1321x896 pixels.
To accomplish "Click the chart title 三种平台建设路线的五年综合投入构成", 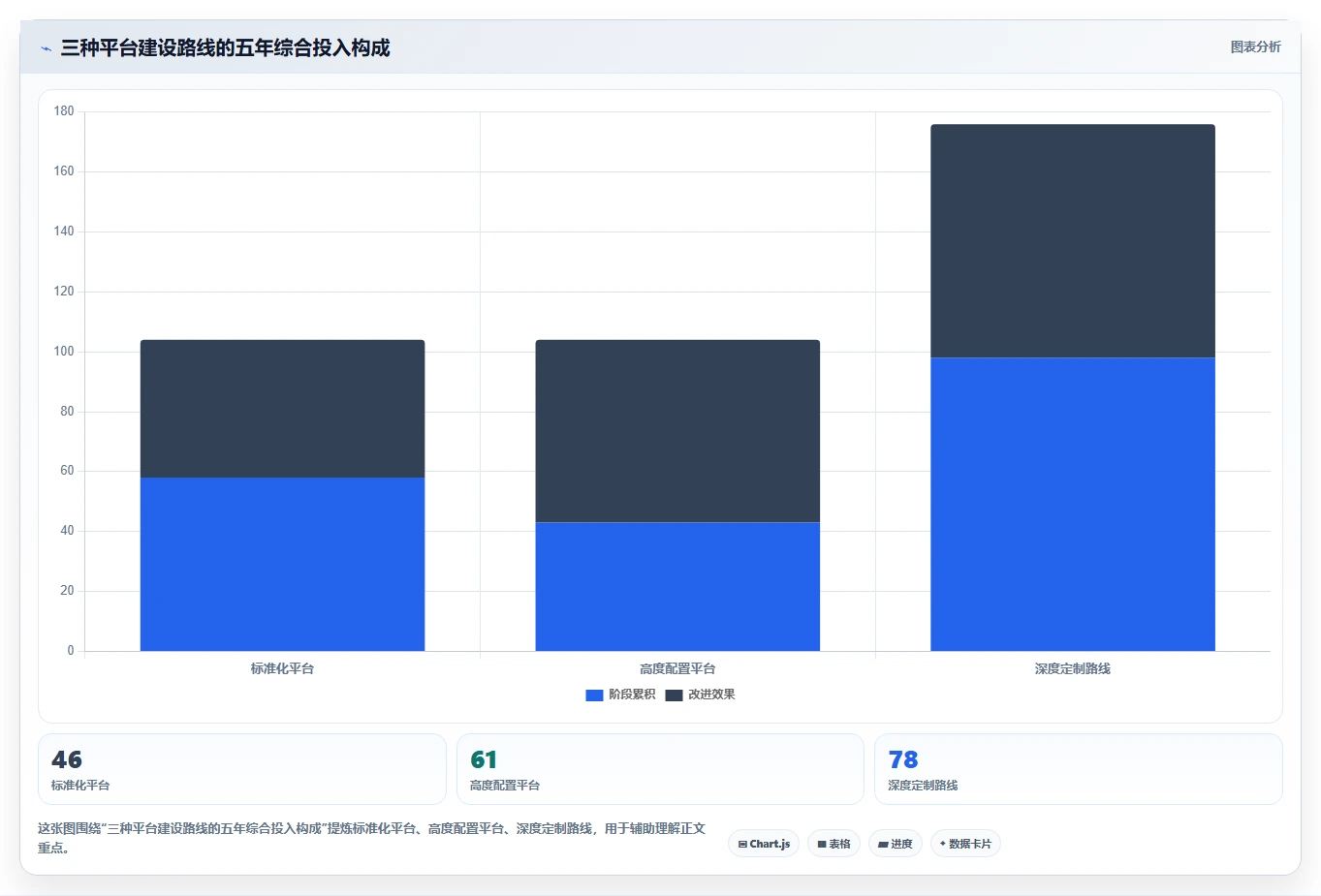I will tap(225, 47).
